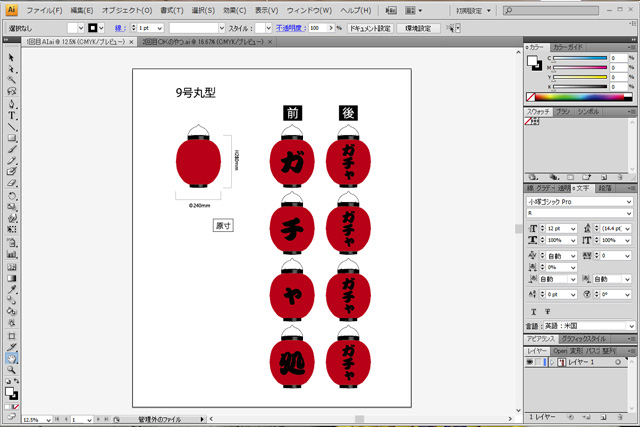
Task: Activate the Type tool
Action: pos(11,116)
